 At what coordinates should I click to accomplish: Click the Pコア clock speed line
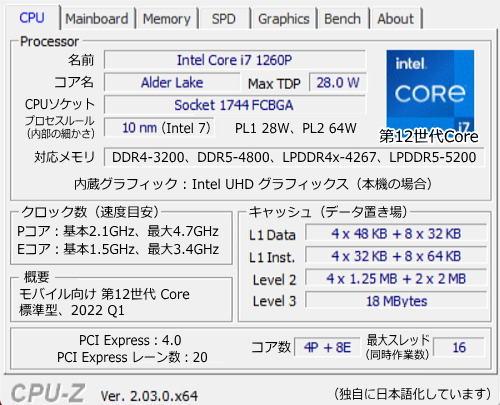click(x=118, y=231)
